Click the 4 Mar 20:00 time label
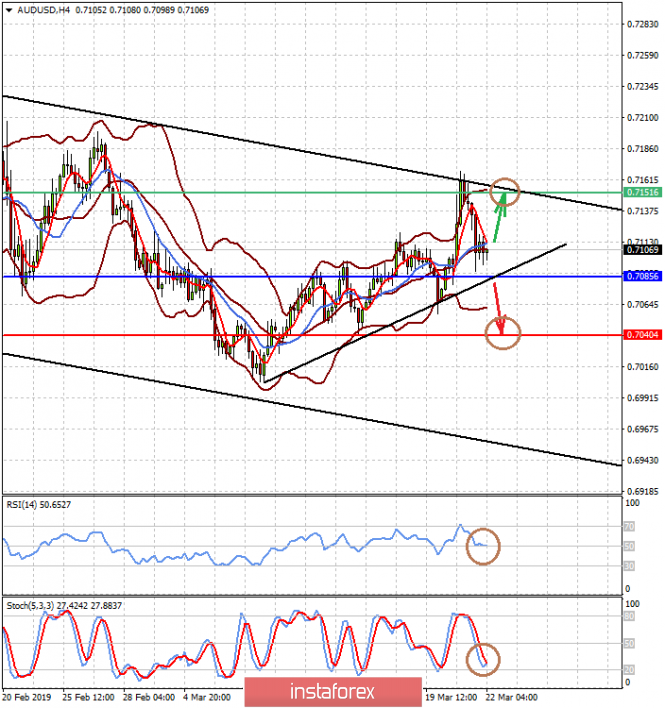 pos(206,698)
